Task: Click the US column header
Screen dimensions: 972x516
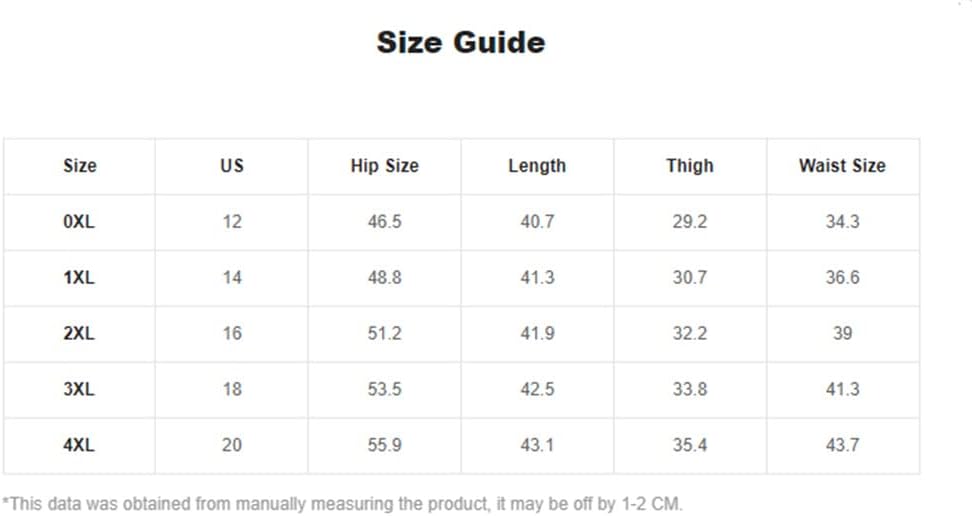Action: (x=232, y=166)
